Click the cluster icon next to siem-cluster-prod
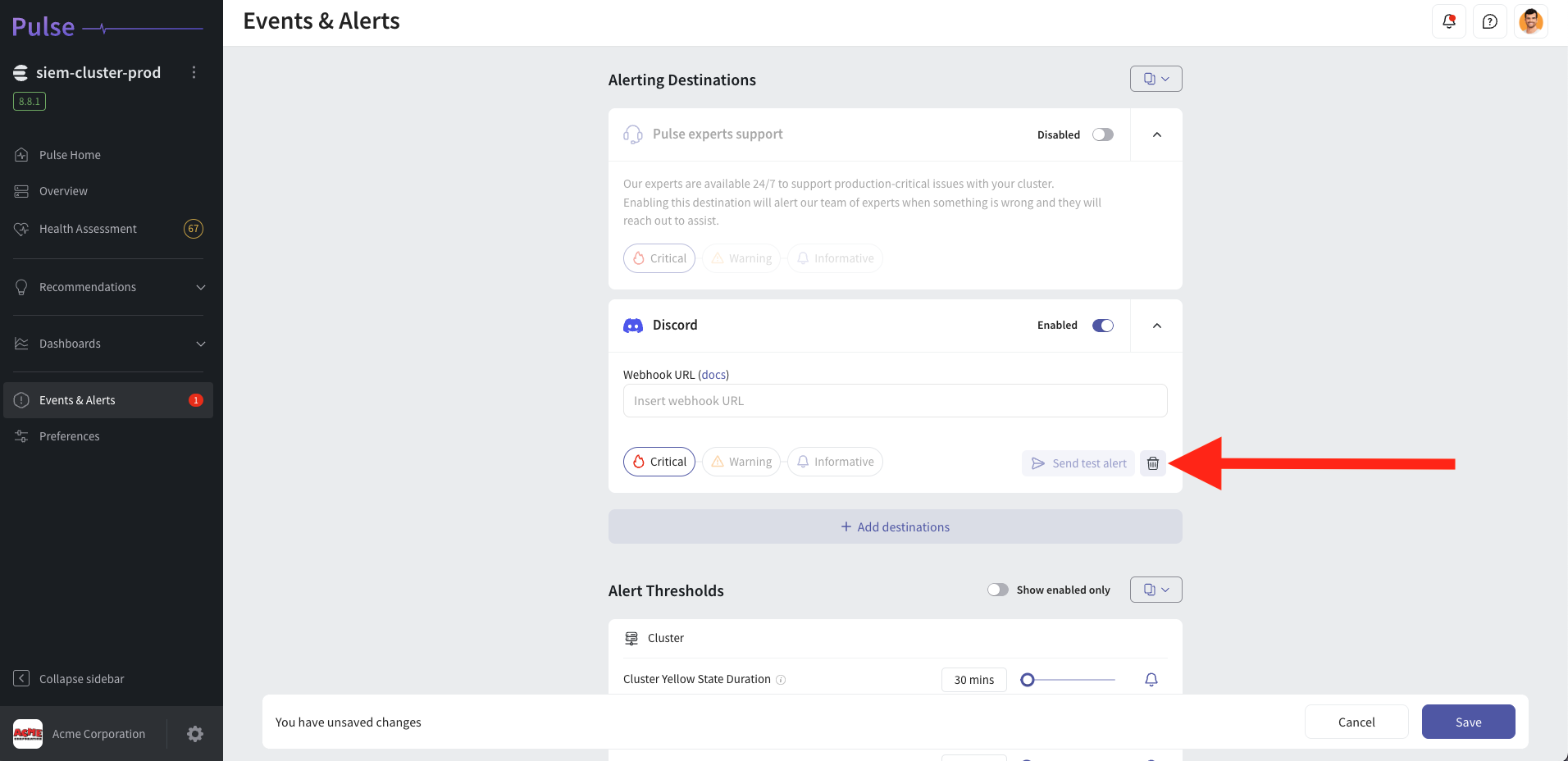This screenshot has height=761, width=1568. (x=20, y=72)
